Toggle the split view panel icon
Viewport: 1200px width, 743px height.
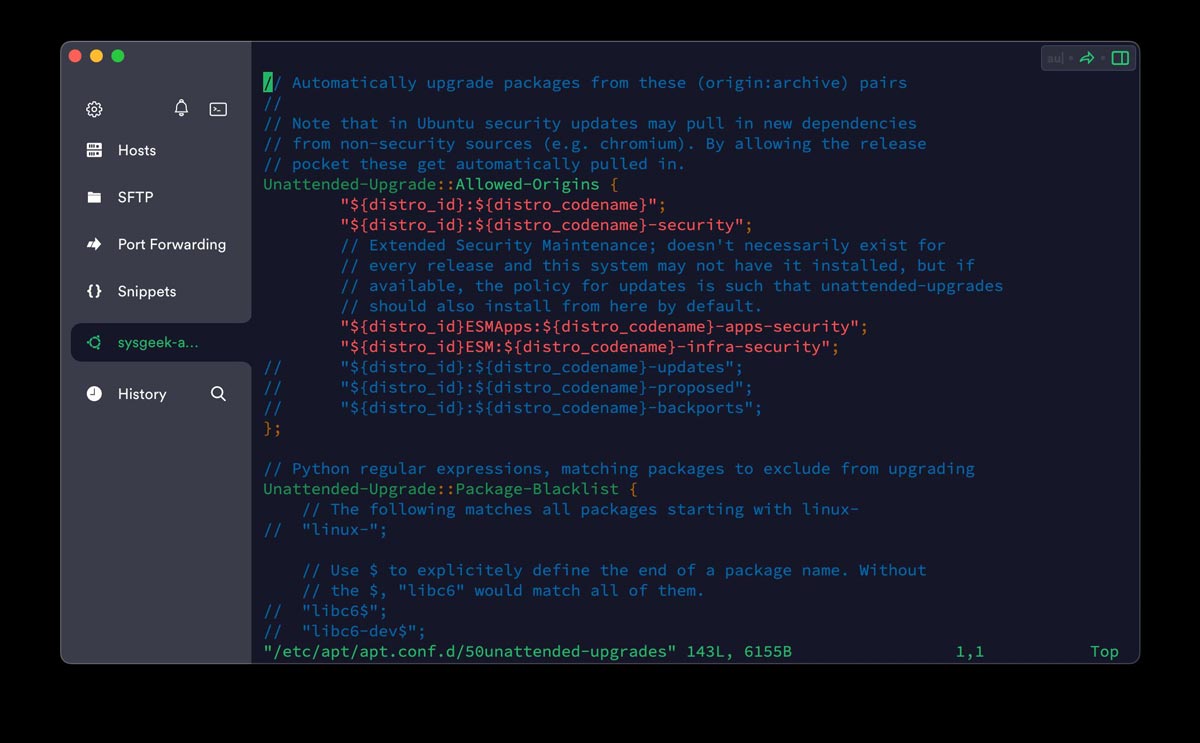pos(1120,58)
